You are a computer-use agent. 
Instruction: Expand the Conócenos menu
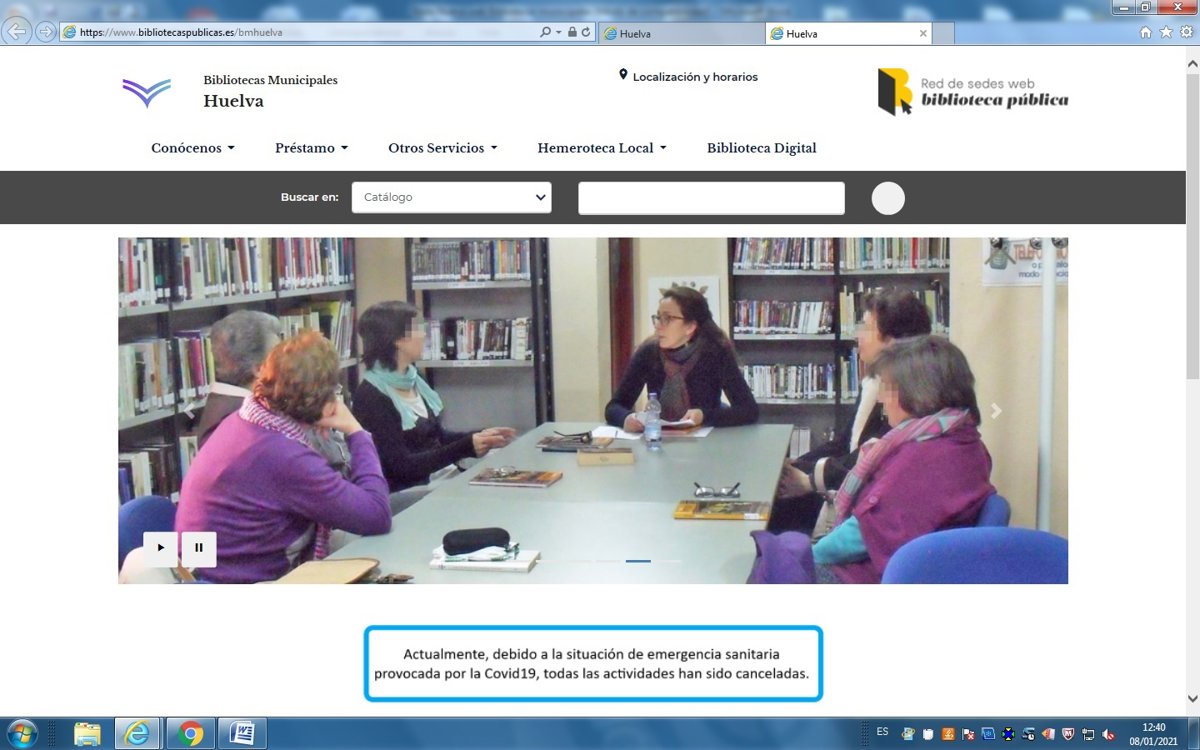[193, 148]
